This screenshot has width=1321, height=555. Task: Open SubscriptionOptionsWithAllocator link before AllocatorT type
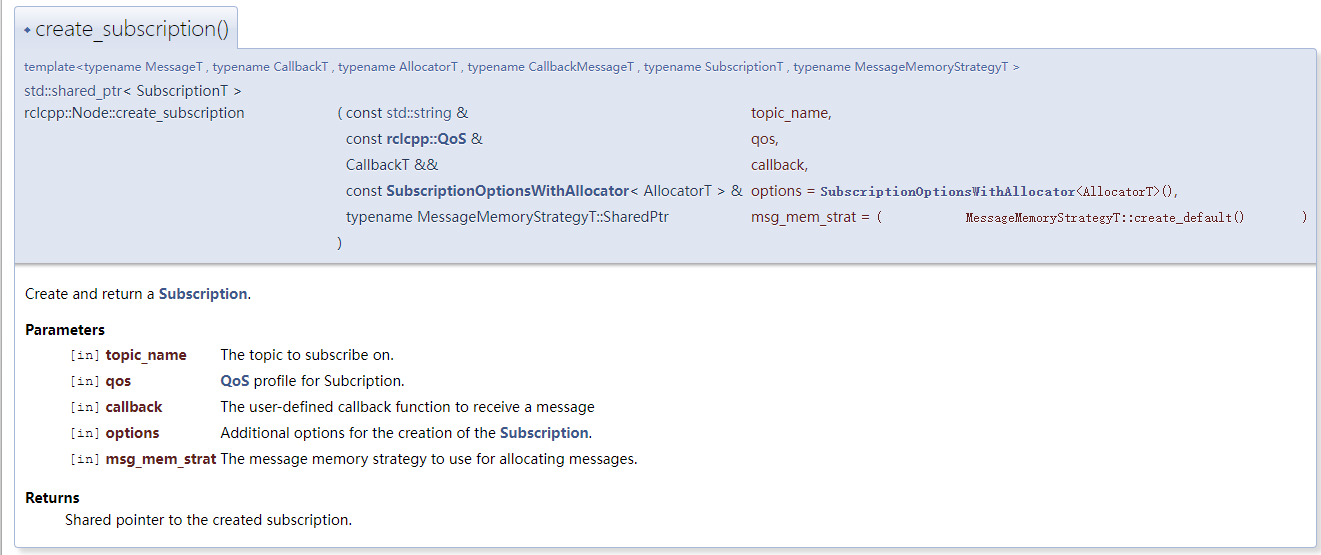(x=508, y=191)
